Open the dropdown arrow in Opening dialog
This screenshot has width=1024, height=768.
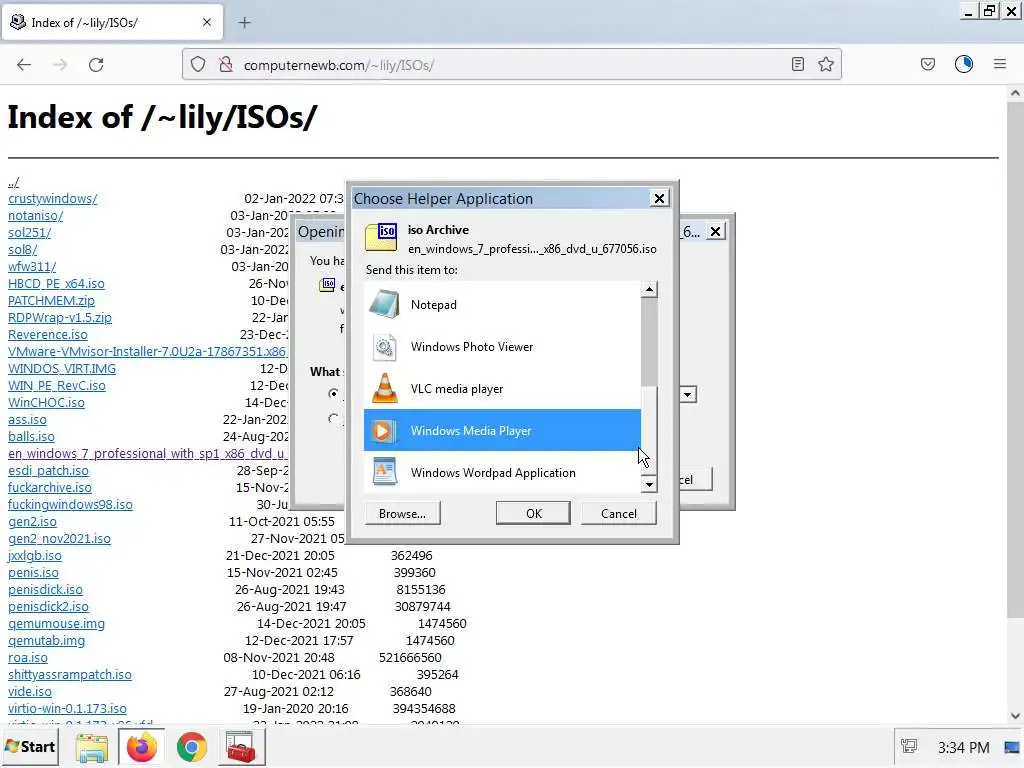pos(688,394)
